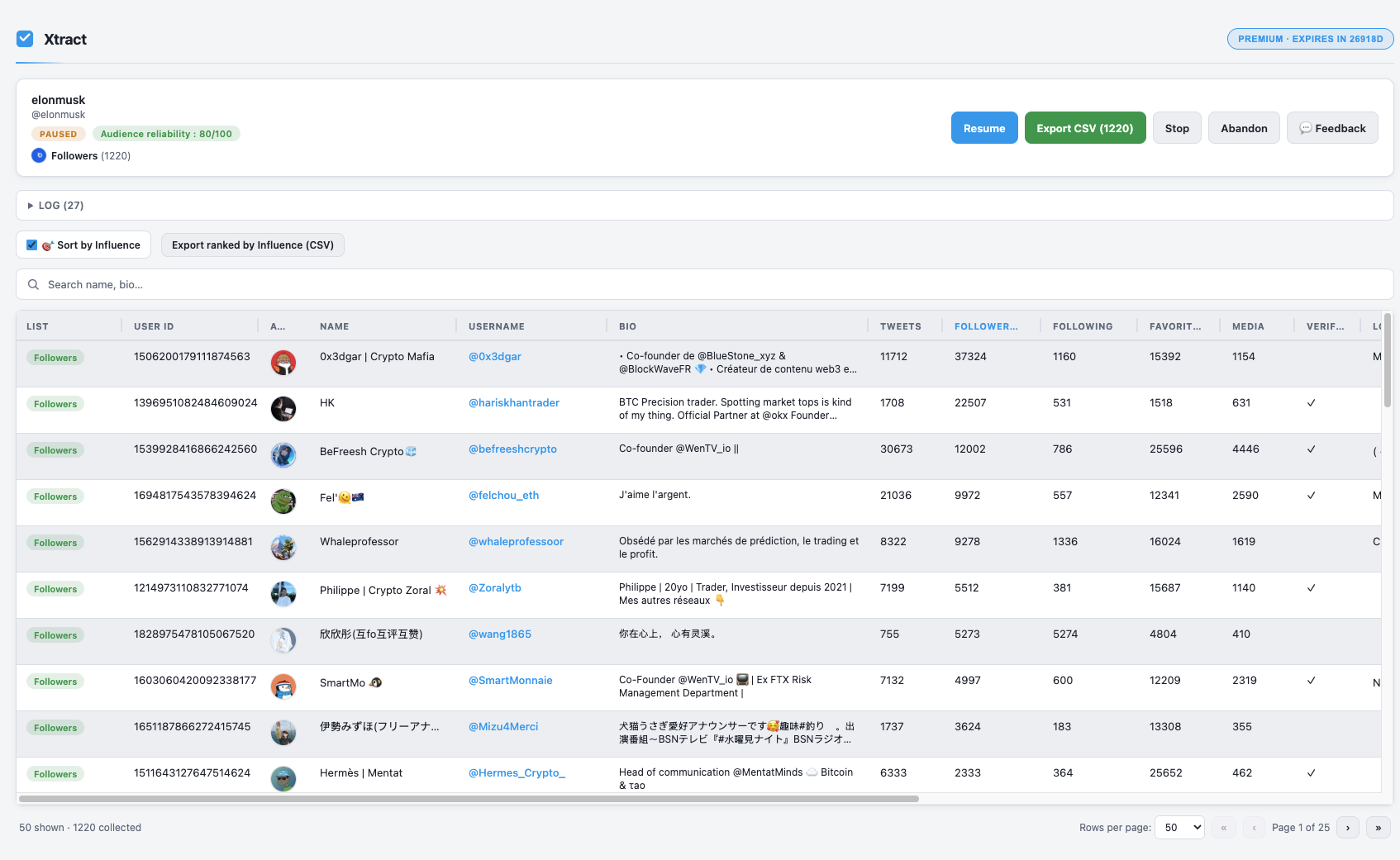This screenshot has width=1400, height=860.
Task: Click the first-page double-chevron icon
Action: 1224,827
